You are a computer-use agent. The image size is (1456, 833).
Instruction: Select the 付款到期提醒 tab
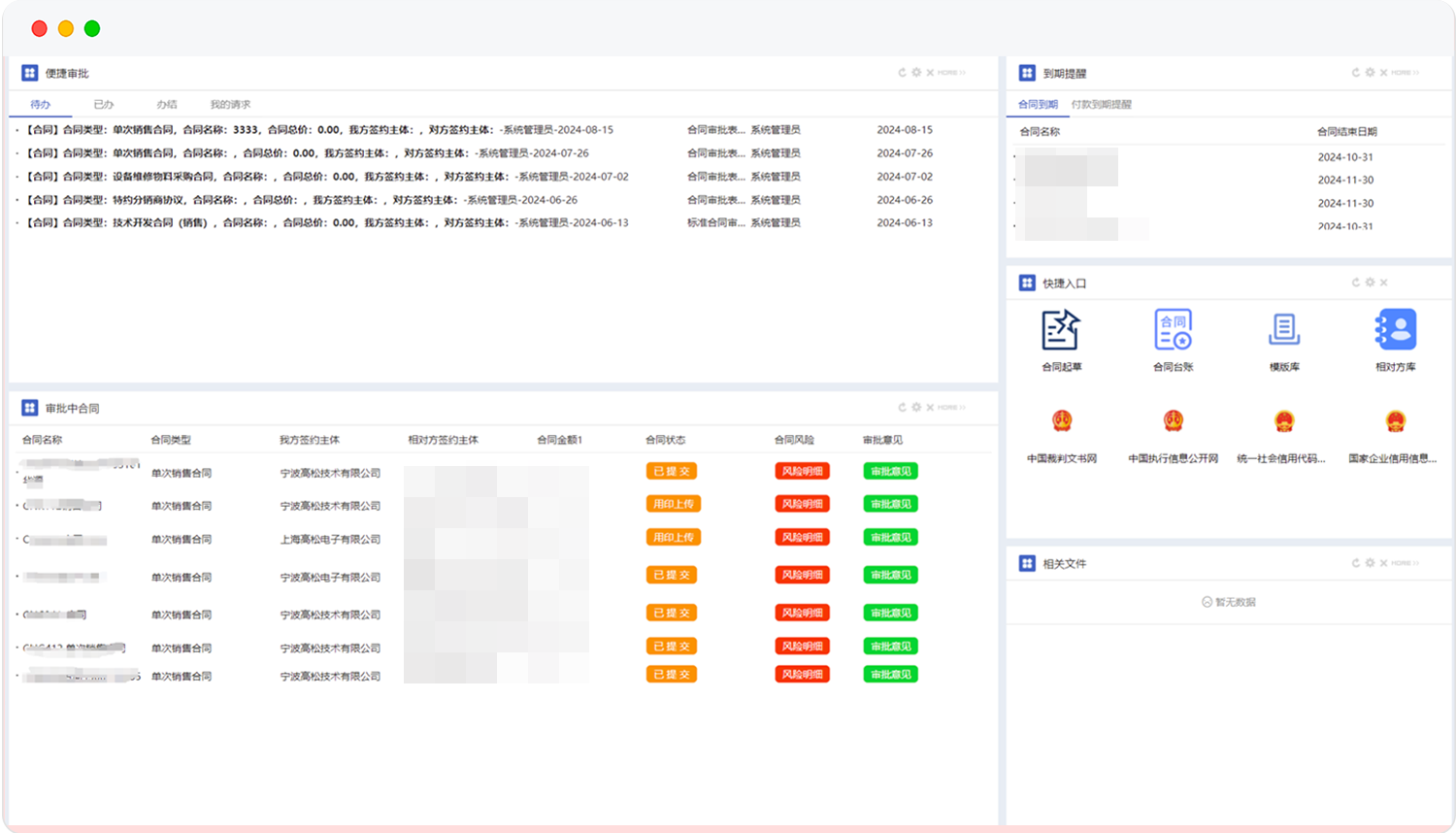[x=1102, y=105]
